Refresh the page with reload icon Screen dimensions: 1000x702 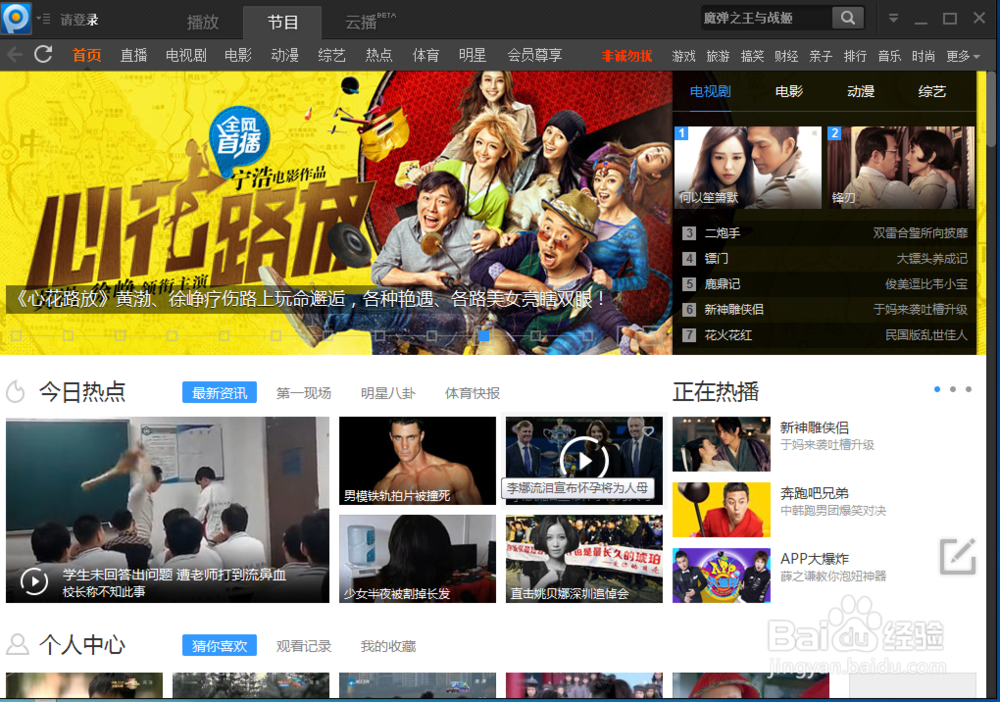pos(43,54)
